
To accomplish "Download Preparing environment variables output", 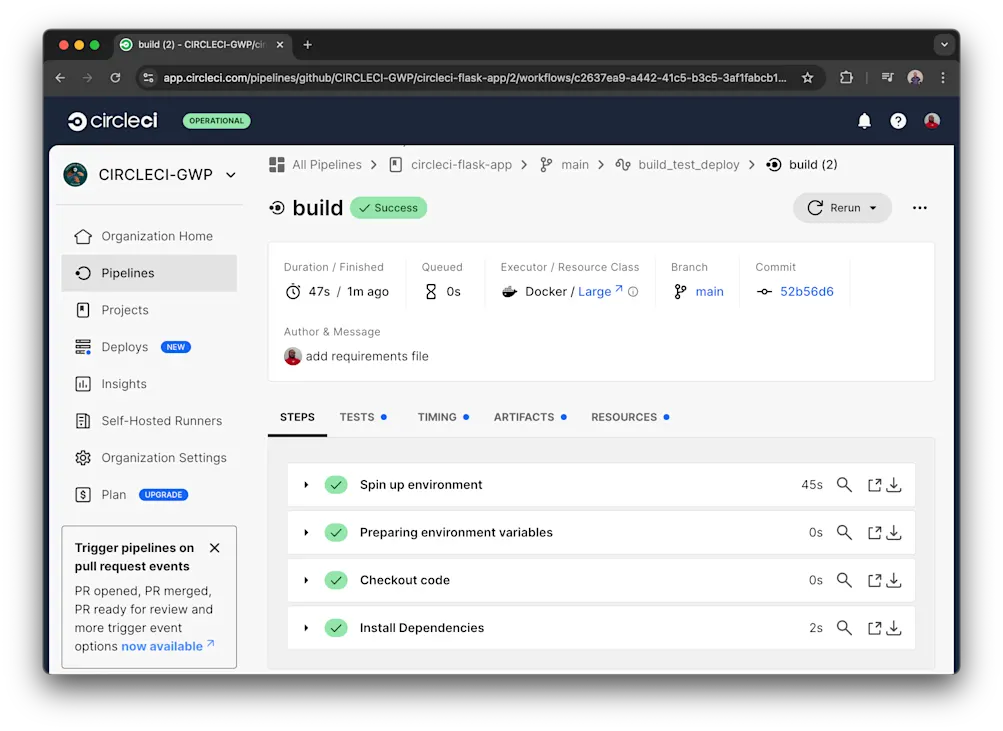I will tap(894, 532).
